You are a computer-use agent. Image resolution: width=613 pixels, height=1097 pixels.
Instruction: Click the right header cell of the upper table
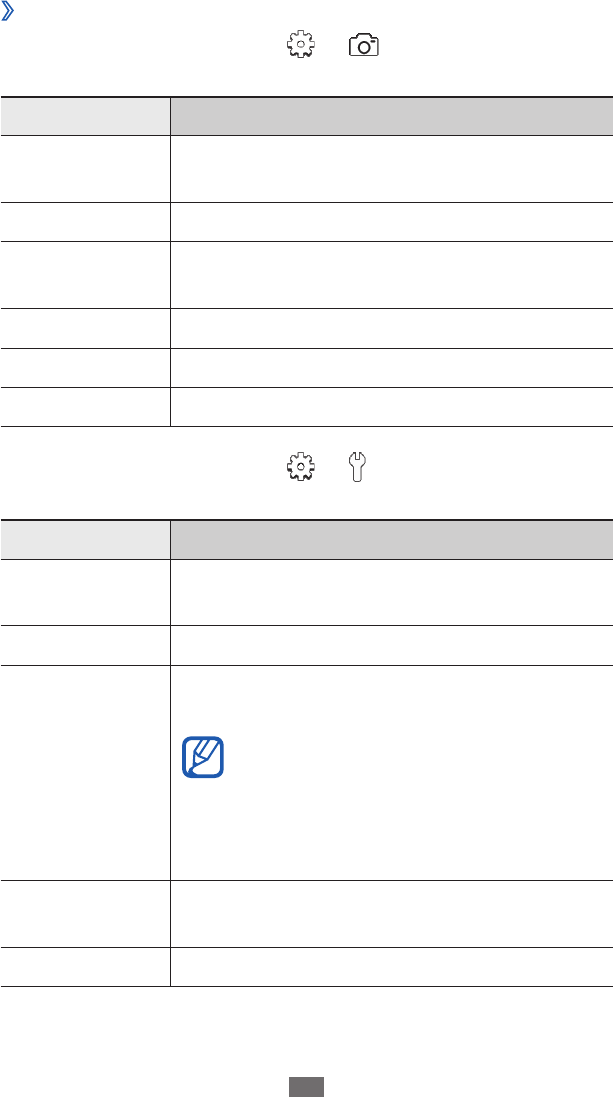click(391, 116)
